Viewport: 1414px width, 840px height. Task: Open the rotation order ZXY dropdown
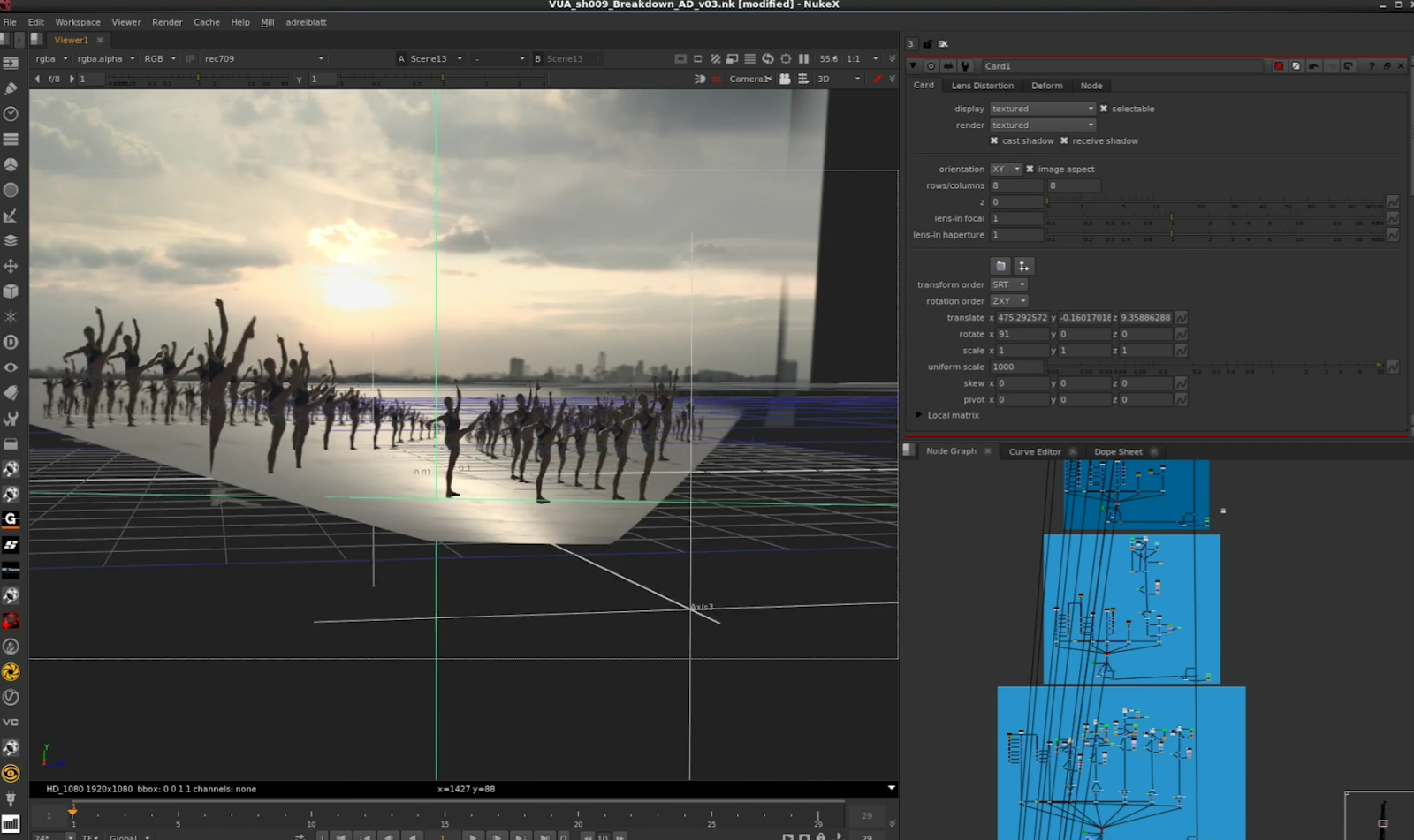tap(1008, 301)
